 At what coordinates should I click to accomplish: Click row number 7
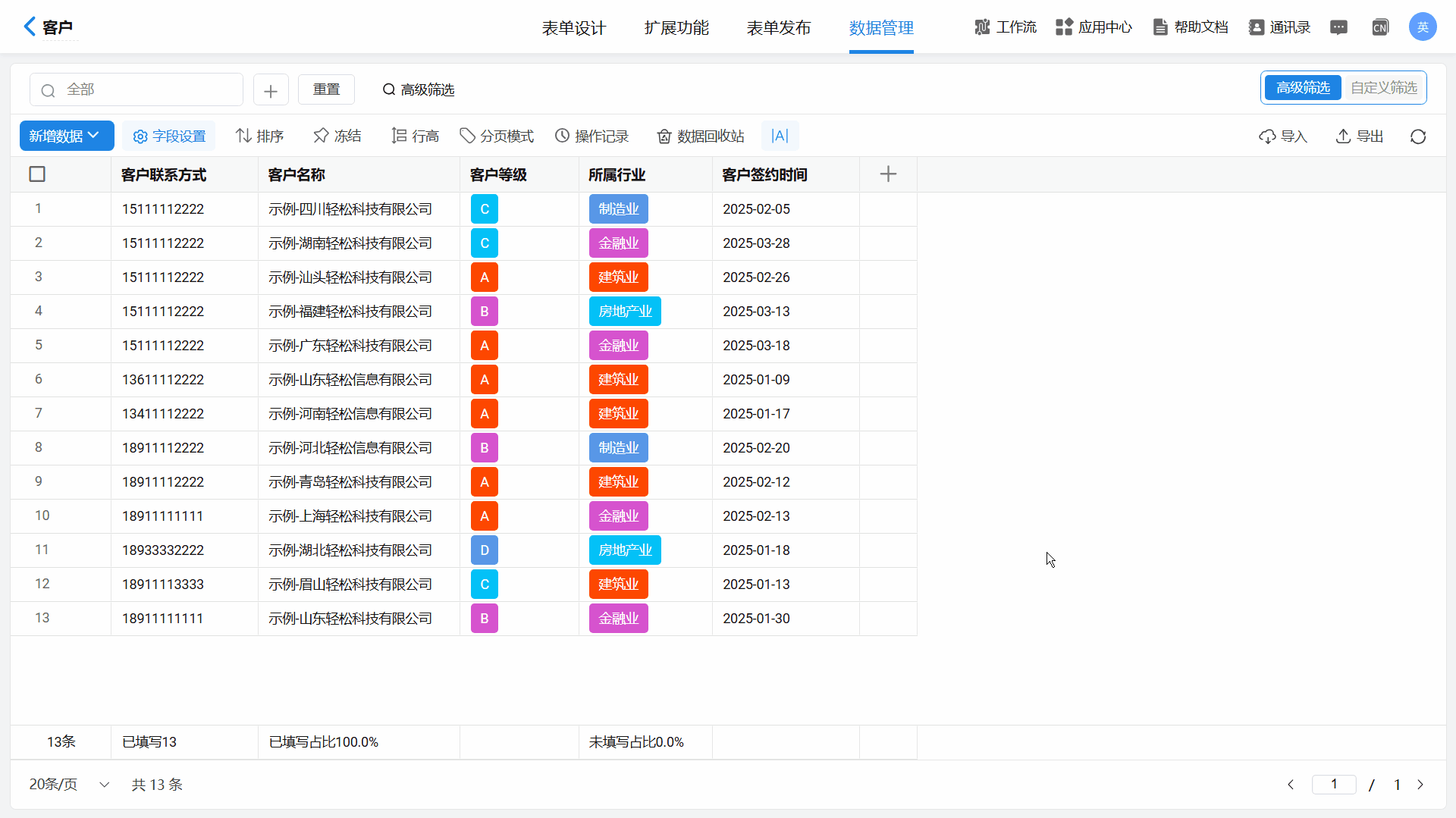click(x=39, y=413)
